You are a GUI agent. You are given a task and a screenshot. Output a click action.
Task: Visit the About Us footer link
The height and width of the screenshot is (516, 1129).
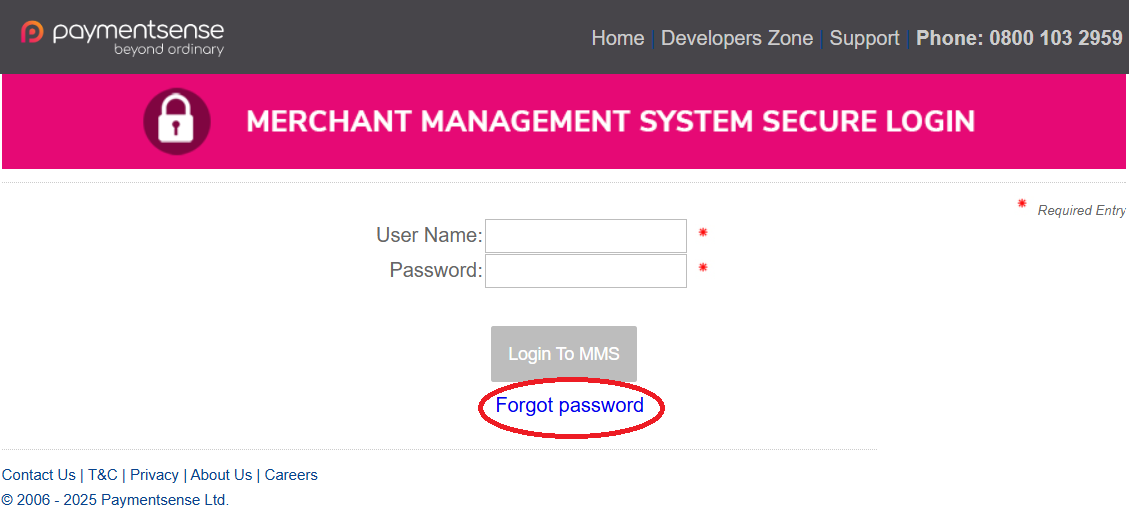pyautogui.click(x=222, y=475)
